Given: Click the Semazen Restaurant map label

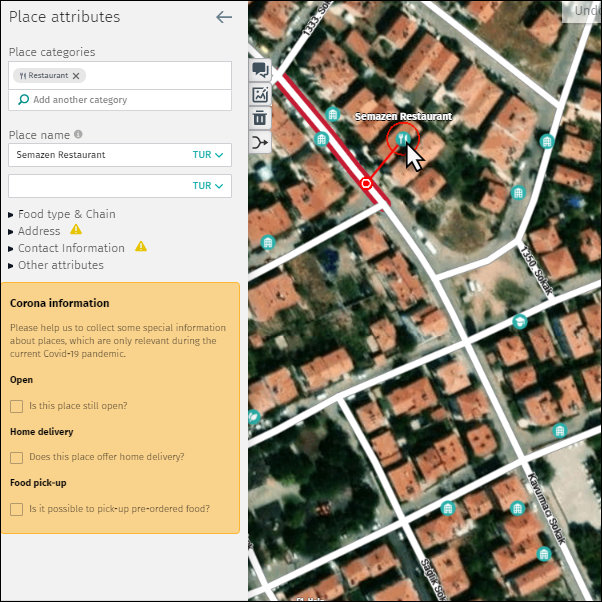Looking at the screenshot, I should (403, 116).
